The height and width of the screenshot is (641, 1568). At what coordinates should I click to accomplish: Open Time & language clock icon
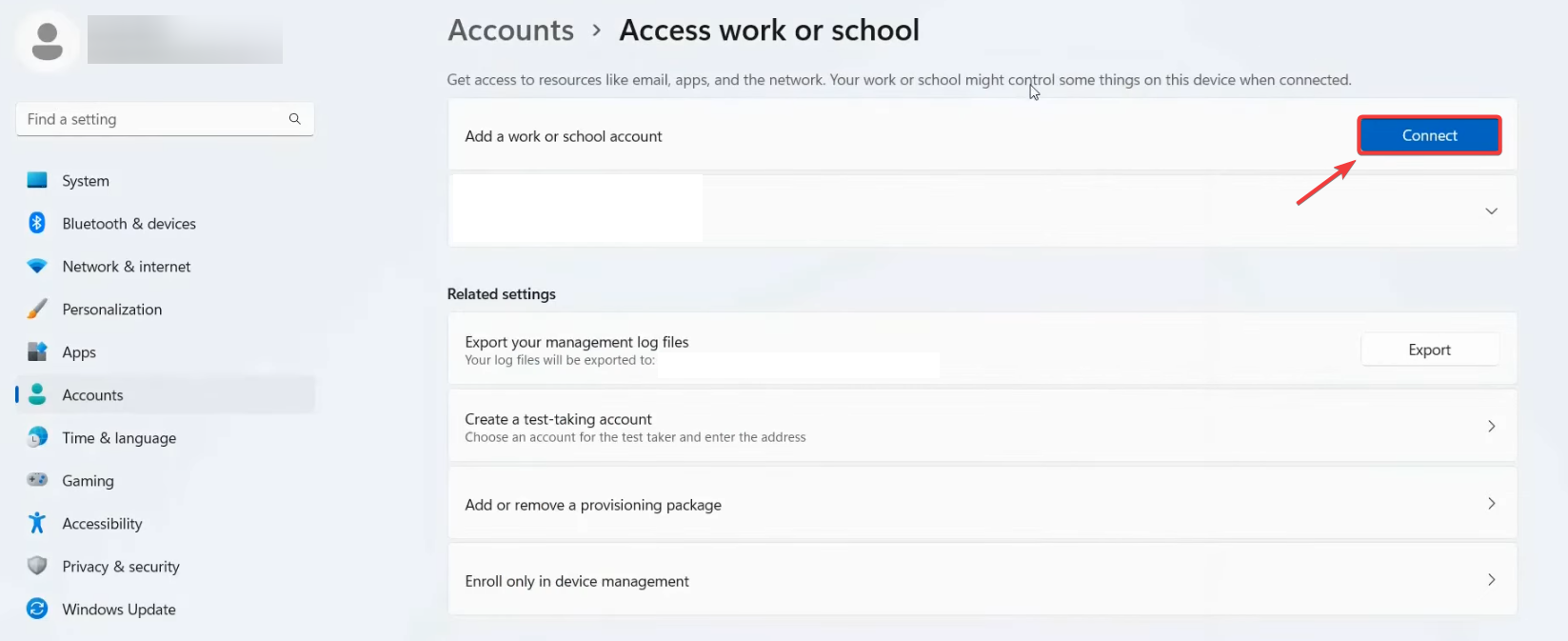tap(37, 437)
